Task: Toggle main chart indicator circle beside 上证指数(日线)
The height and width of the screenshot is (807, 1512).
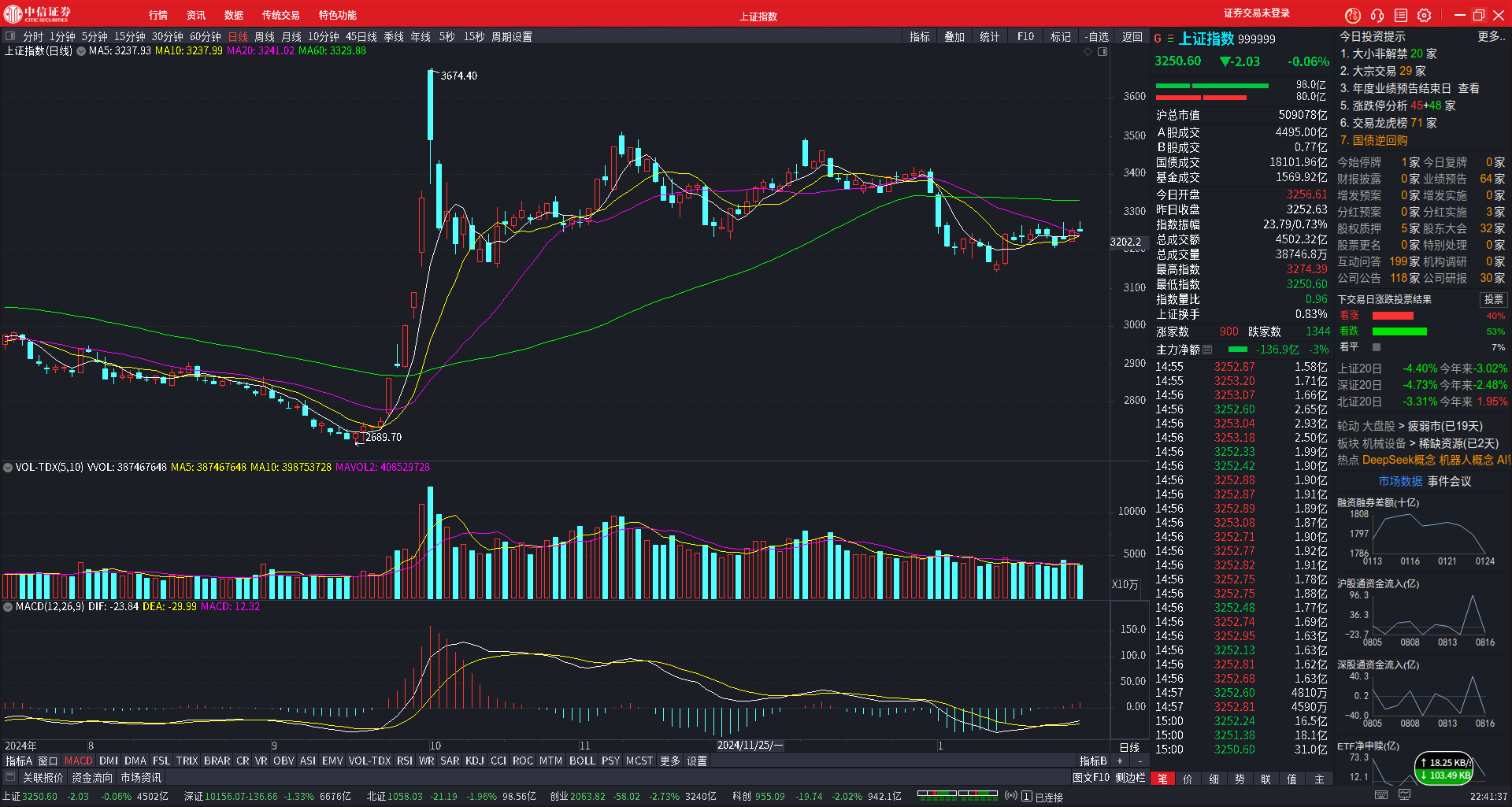Action: coord(80,51)
